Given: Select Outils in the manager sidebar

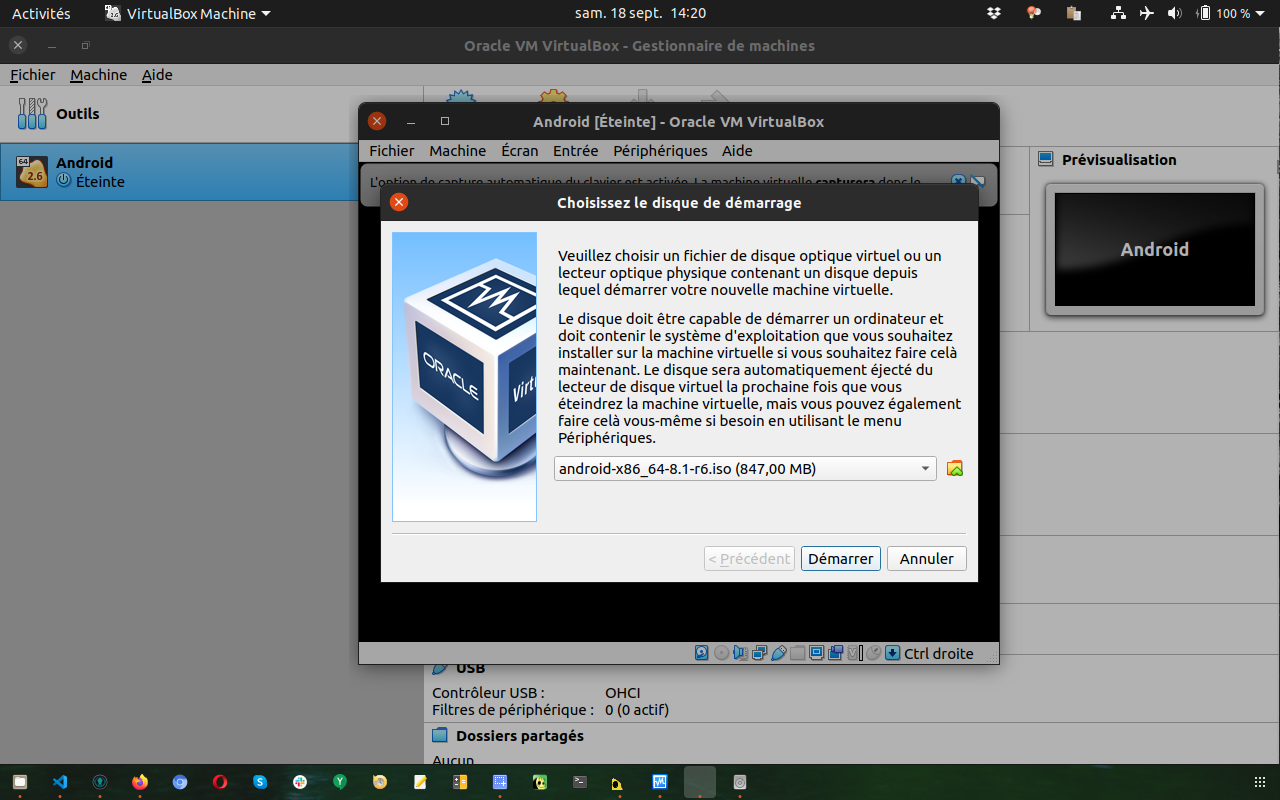Looking at the screenshot, I should (210, 114).
